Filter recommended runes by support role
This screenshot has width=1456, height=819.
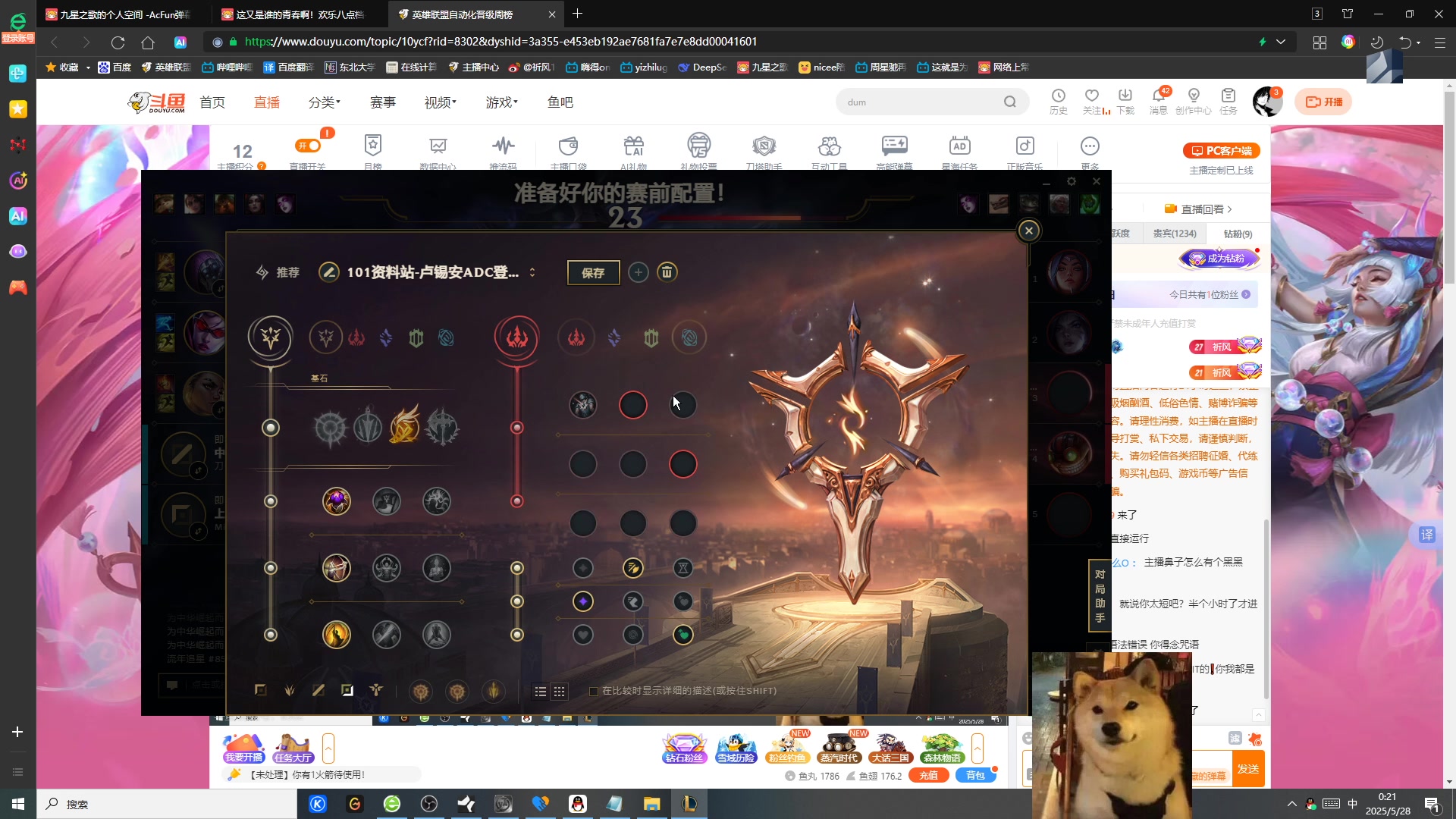click(376, 691)
